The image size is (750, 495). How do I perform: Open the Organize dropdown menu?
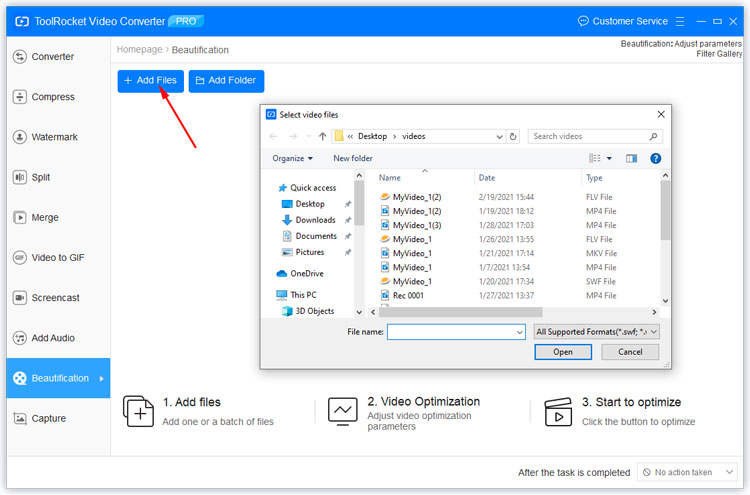tap(292, 158)
